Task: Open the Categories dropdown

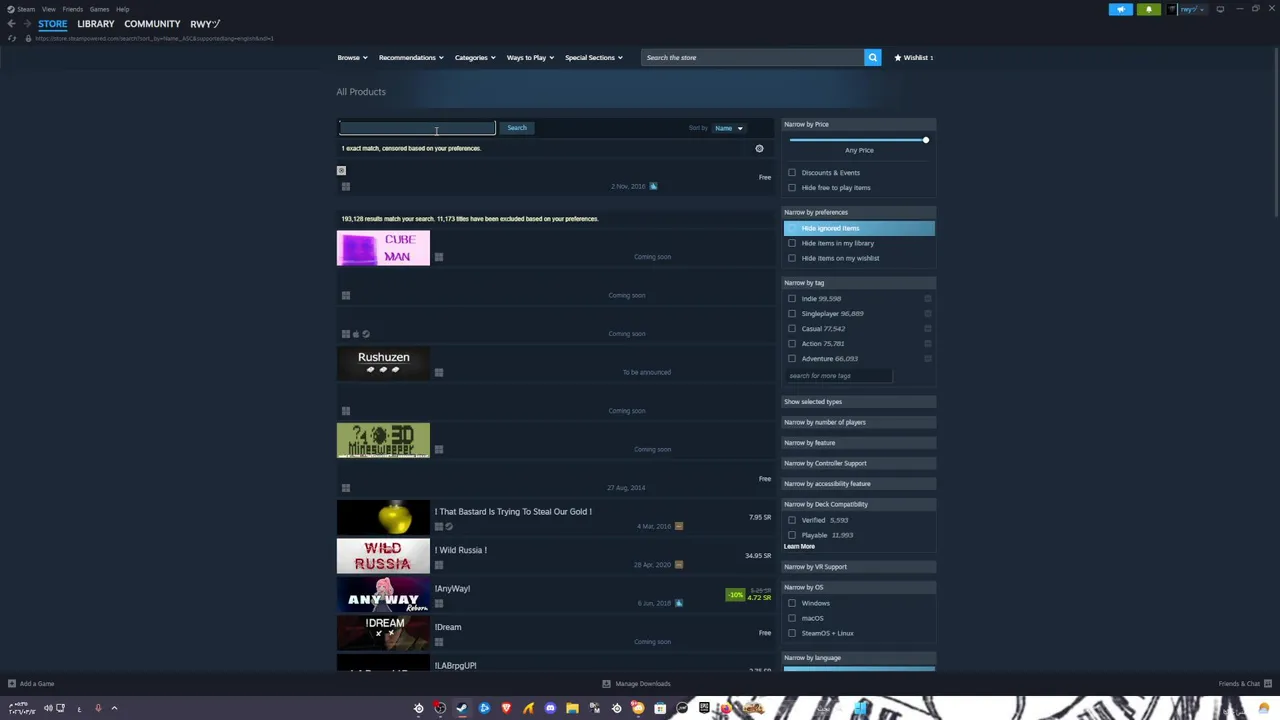Action: coord(475,58)
